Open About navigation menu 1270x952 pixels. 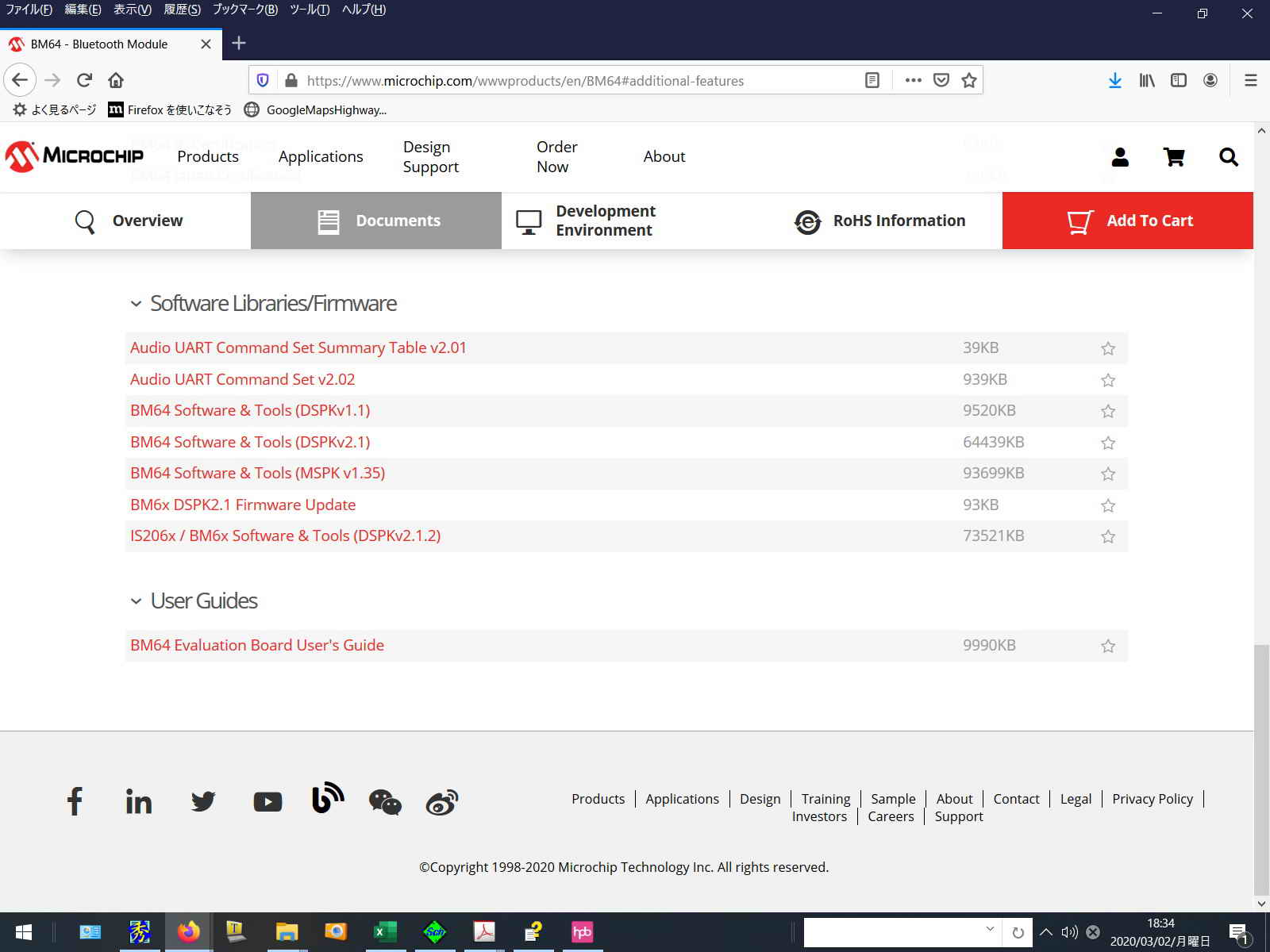pos(664,156)
